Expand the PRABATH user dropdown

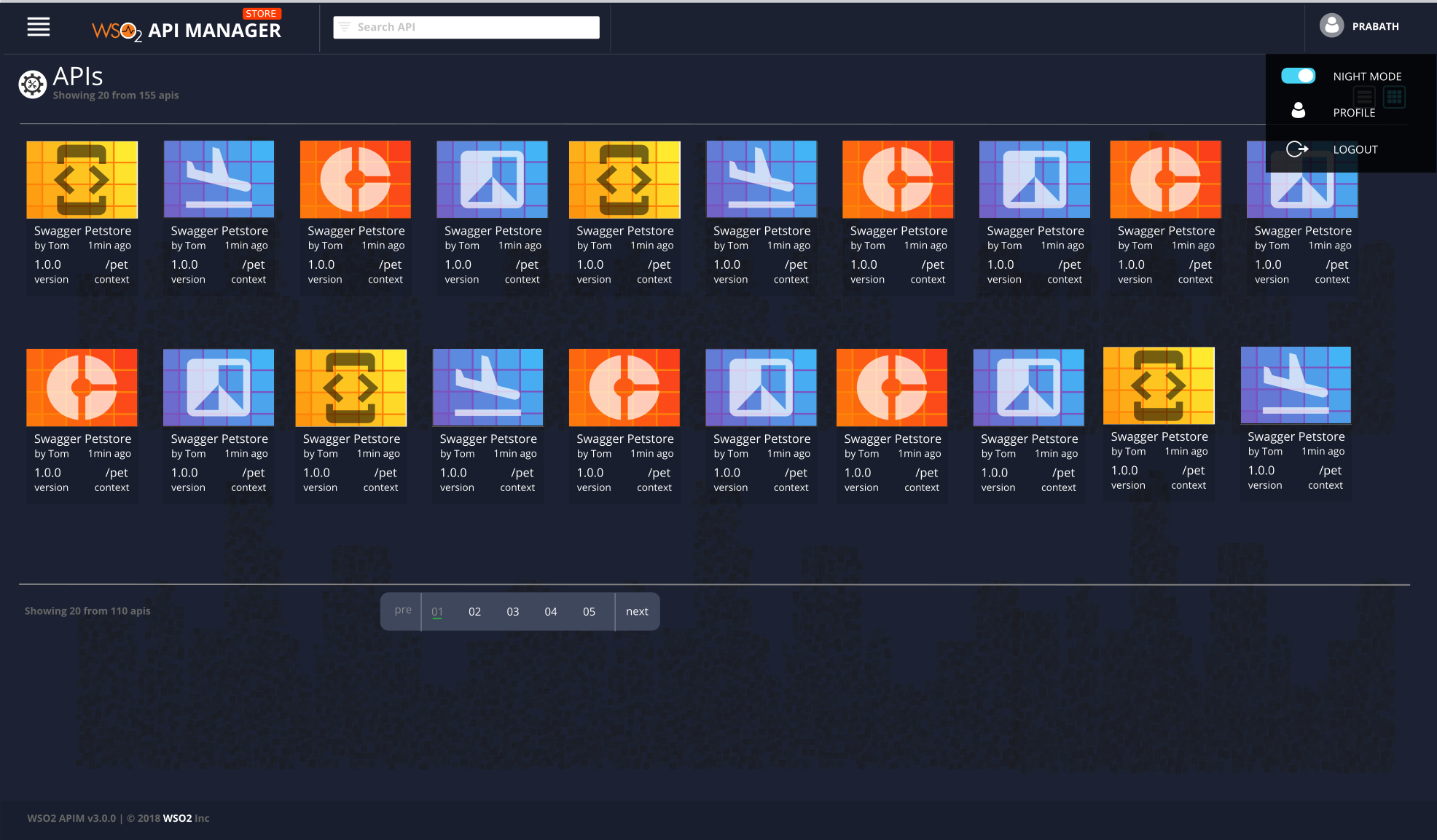pos(1375,26)
